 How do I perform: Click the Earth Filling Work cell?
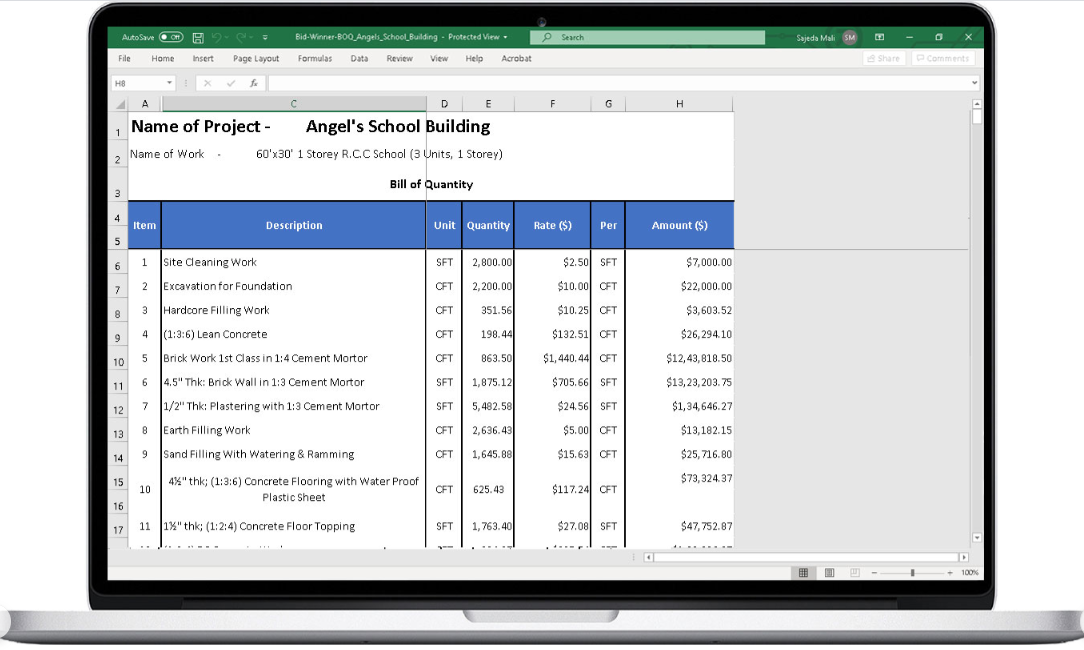[294, 430]
